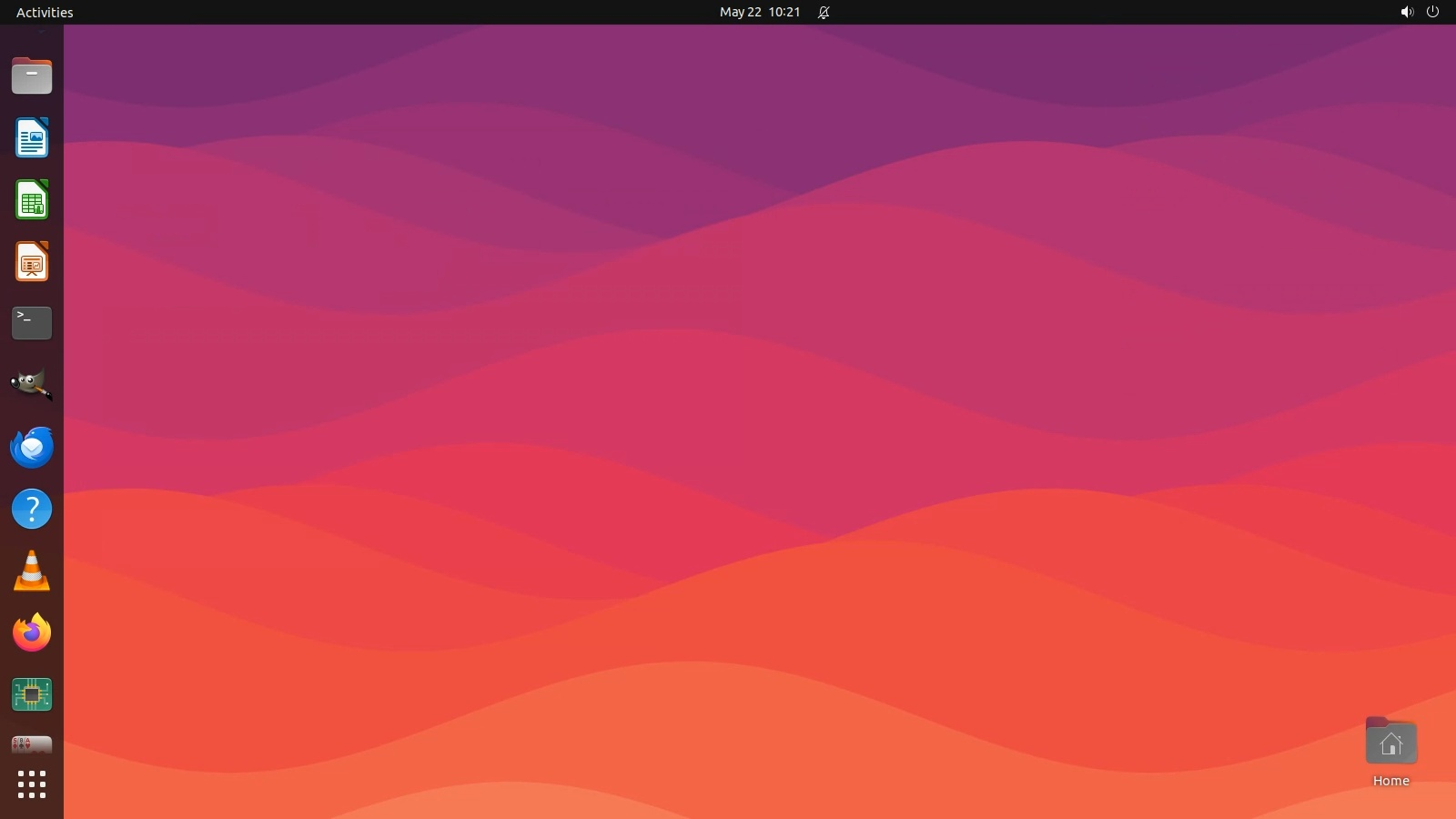Launch LibreOffice Writer from the dock

[x=32, y=138]
